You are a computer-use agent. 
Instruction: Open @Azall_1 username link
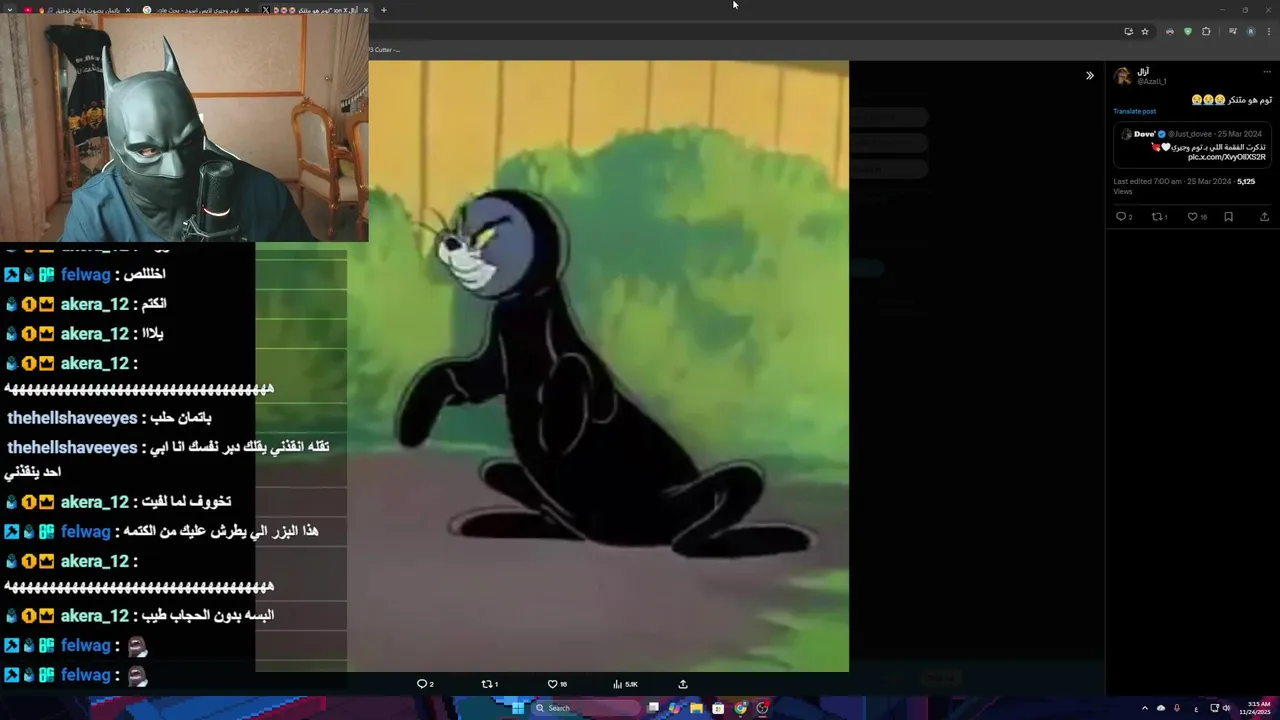(x=1152, y=81)
